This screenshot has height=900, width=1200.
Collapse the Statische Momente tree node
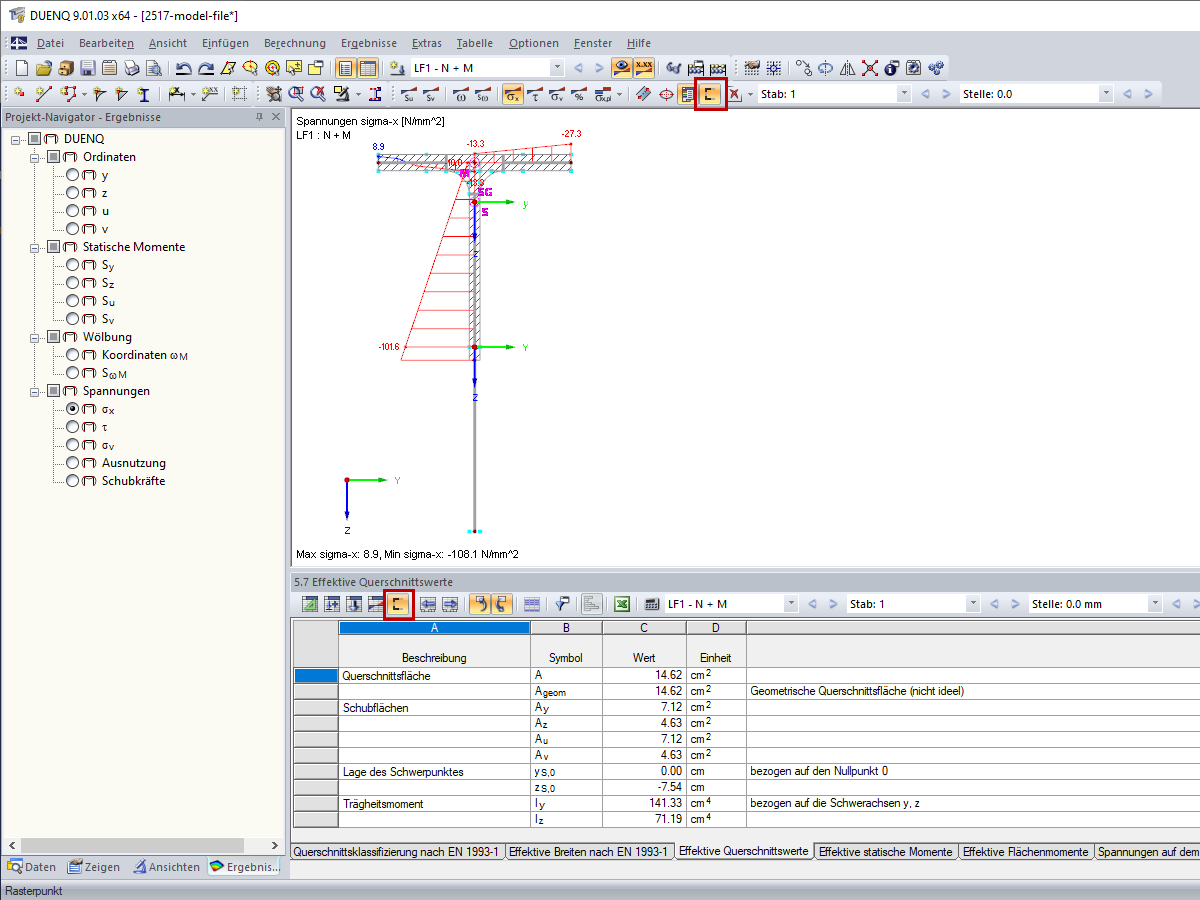35,247
